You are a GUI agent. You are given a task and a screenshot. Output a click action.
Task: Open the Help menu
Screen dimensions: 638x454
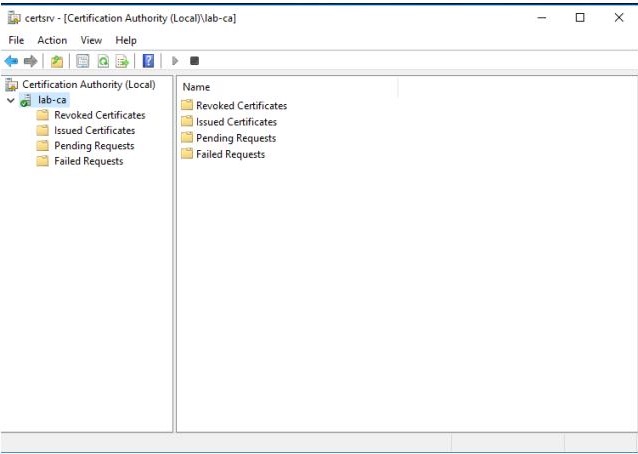126,40
